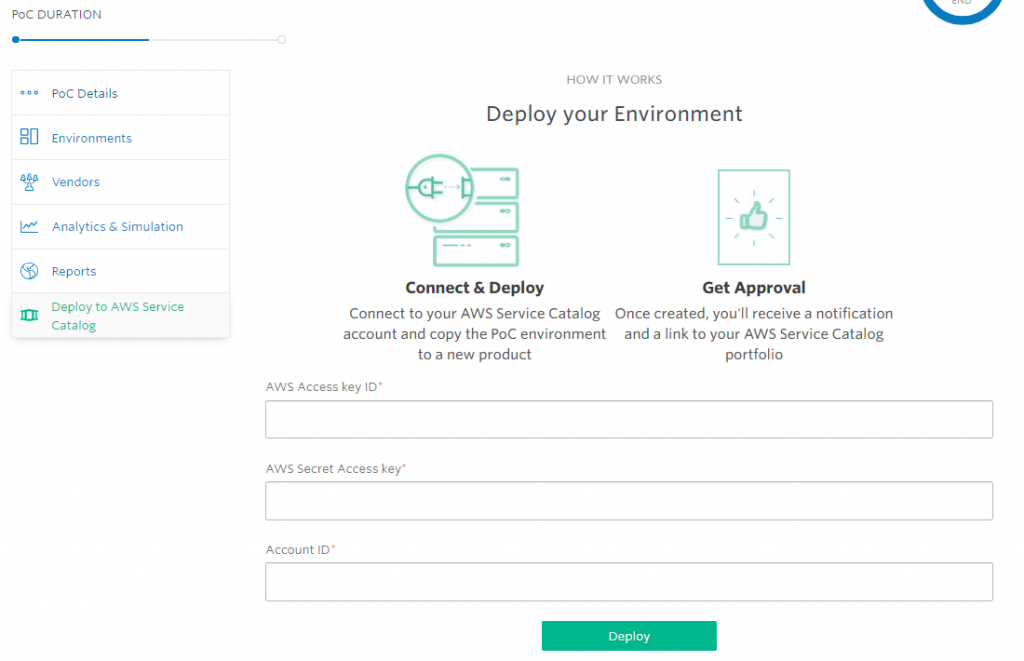This screenshot has width=1024, height=661.
Task: Select the Reports menu item
Action: pyautogui.click(x=120, y=271)
